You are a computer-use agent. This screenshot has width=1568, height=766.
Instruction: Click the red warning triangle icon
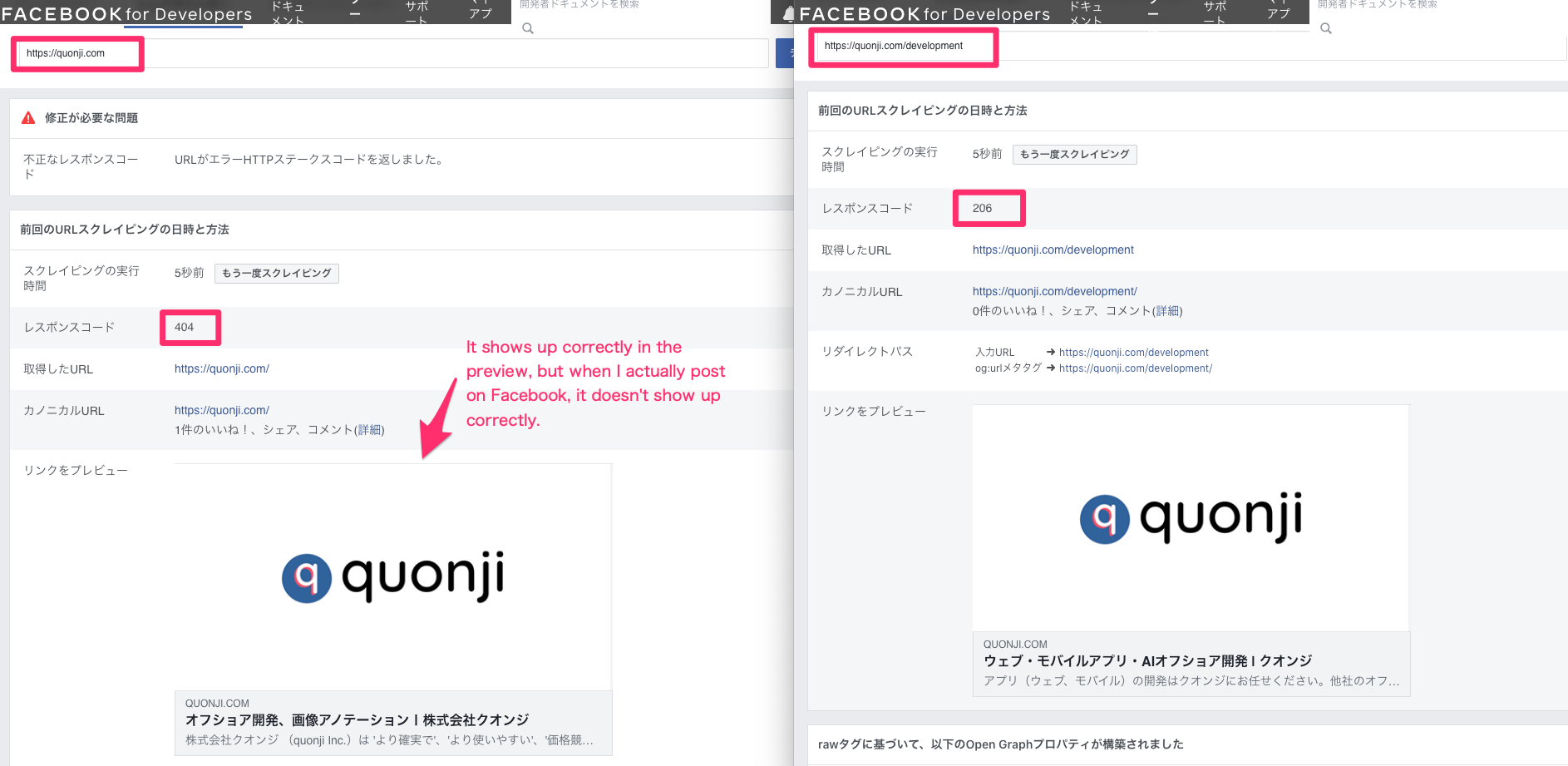tap(28, 118)
